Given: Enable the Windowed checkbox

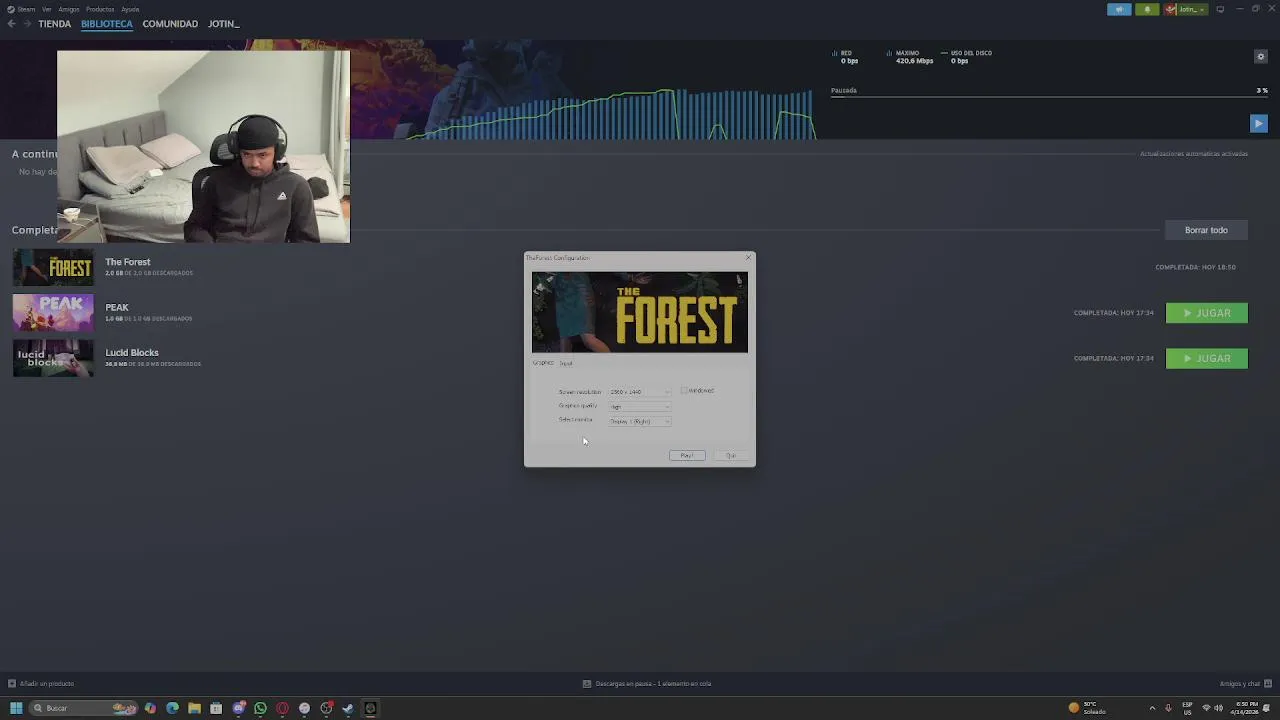Looking at the screenshot, I should point(684,390).
